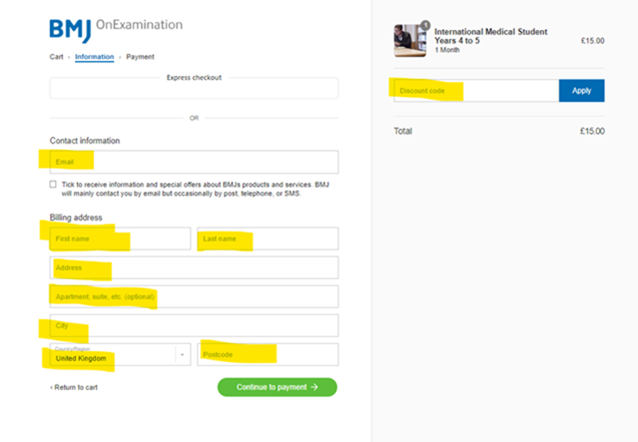Screen dimensions: 638x442
Task: Click the Postcode field
Action: [268, 354]
